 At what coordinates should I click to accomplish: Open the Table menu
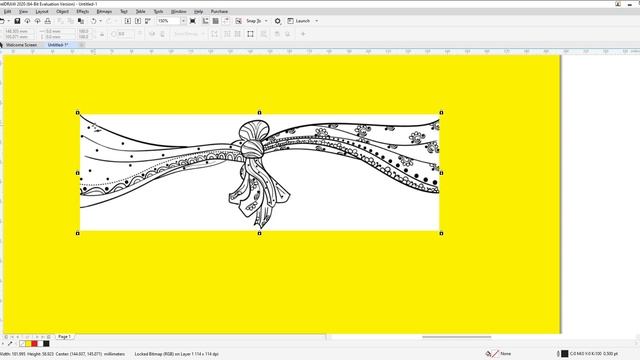click(x=140, y=11)
